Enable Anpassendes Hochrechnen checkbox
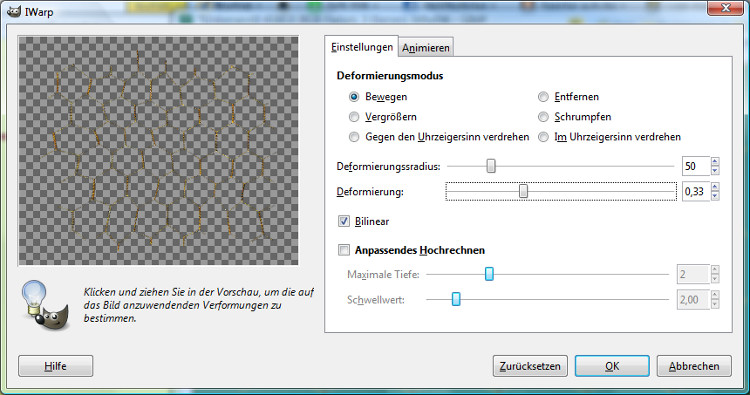The image size is (750, 395). [x=343, y=250]
